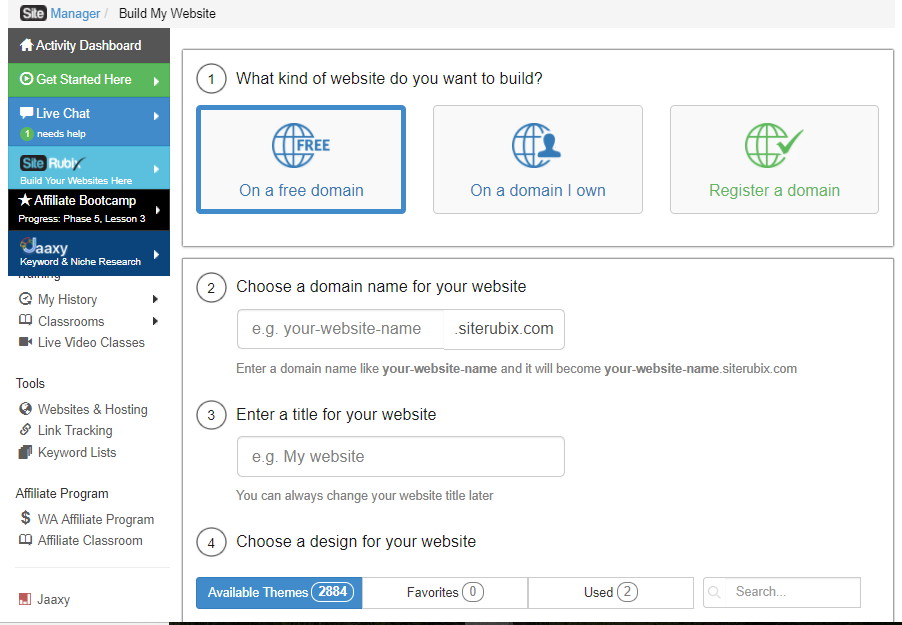Switch to the Favorites themes tab
This screenshot has height=625, width=902.
pyautogui.click(x=445, y=593)
